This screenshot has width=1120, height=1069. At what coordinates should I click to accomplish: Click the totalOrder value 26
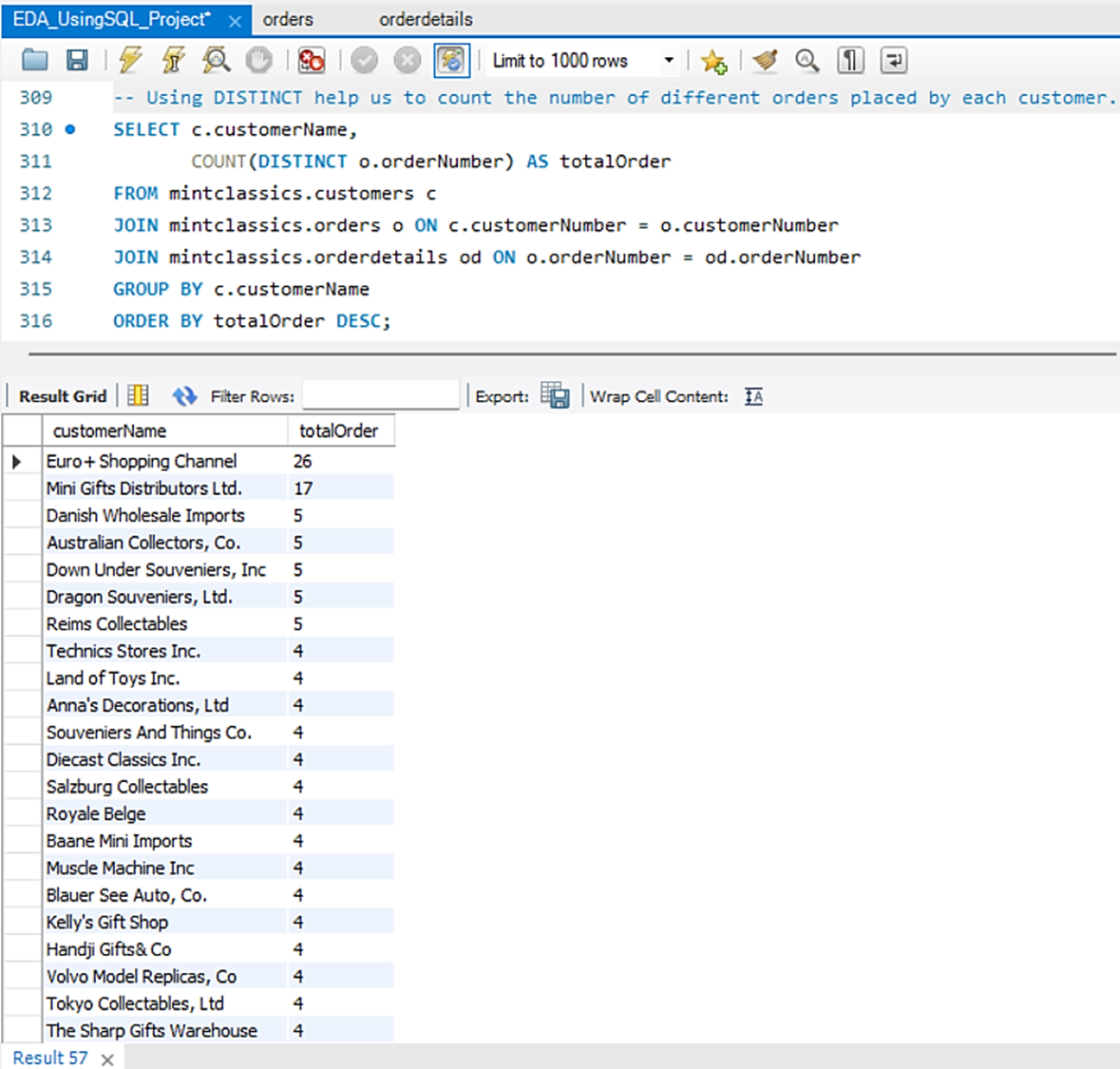pos(341,461)
